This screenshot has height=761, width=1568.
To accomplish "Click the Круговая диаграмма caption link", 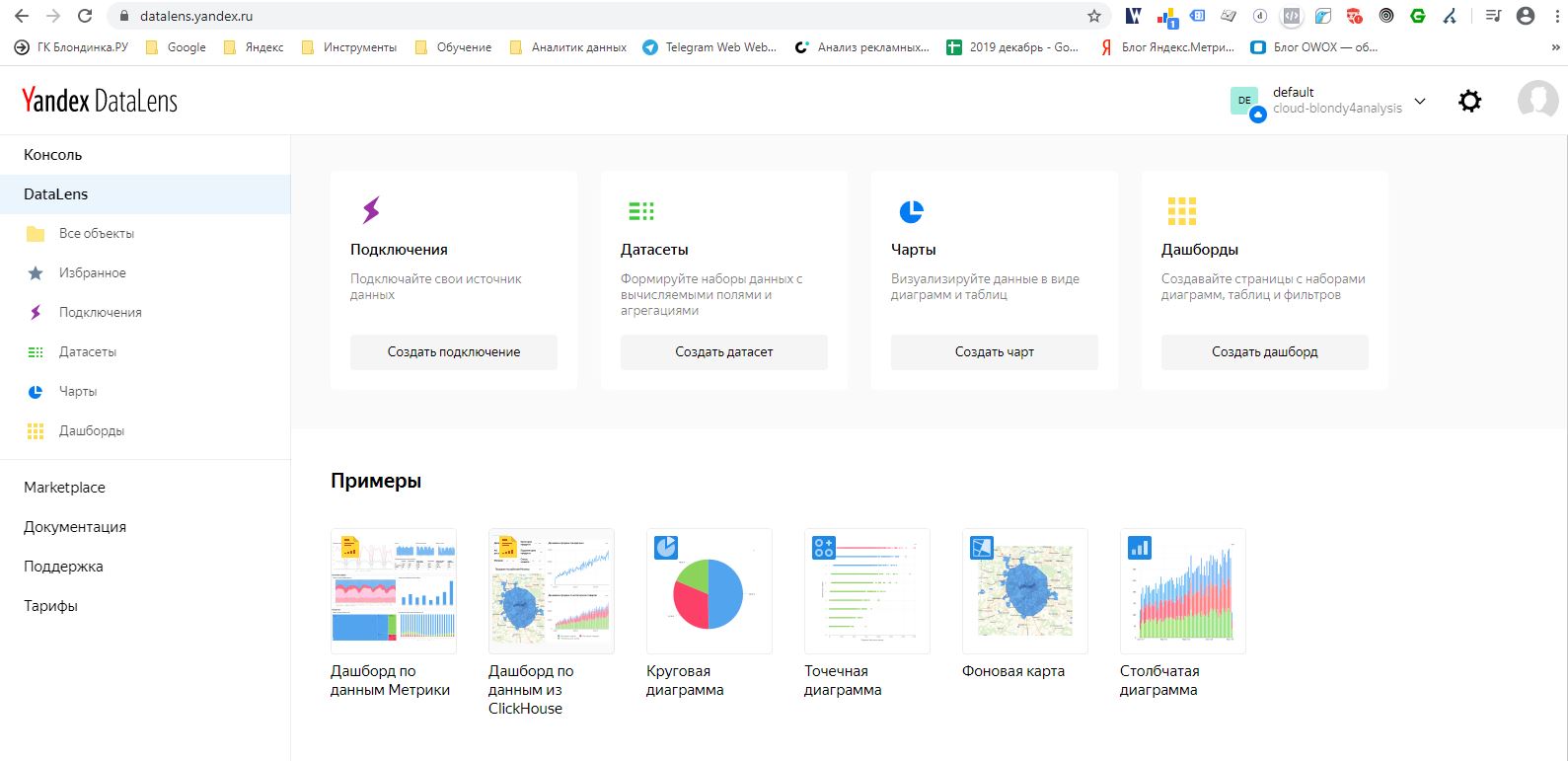I will pyautogui.click(x=685, y=680).
